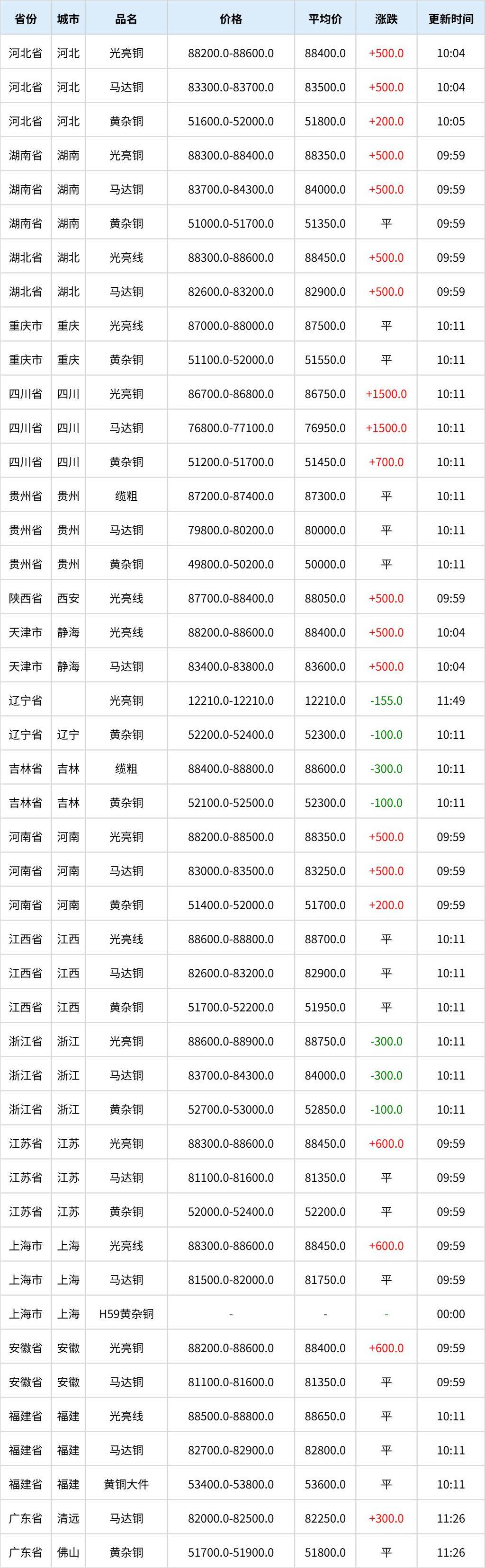Select the +700.0 change for 四川 黄杂铜
Image resolution: width=485 pixels, height=1568 pixels.
[x=386, y=462]
